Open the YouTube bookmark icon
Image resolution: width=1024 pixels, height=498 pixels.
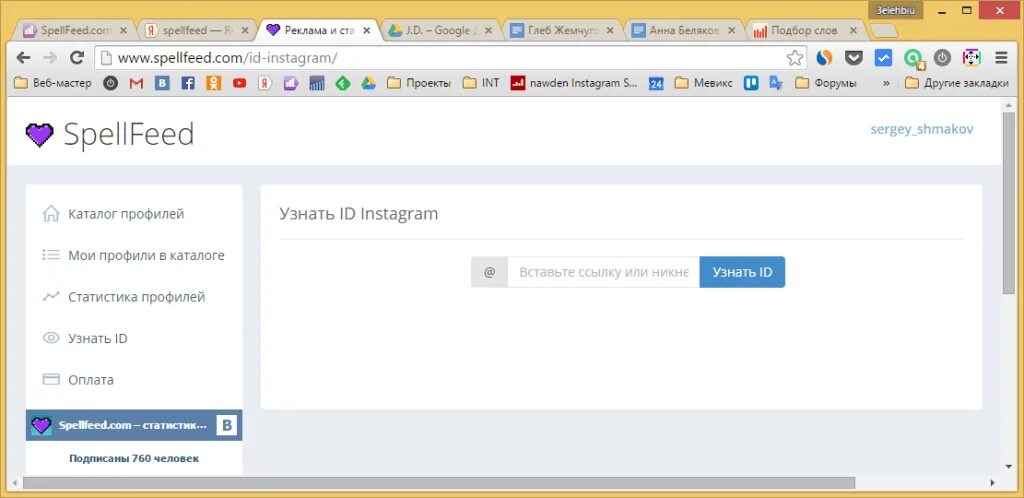point(240,84)
